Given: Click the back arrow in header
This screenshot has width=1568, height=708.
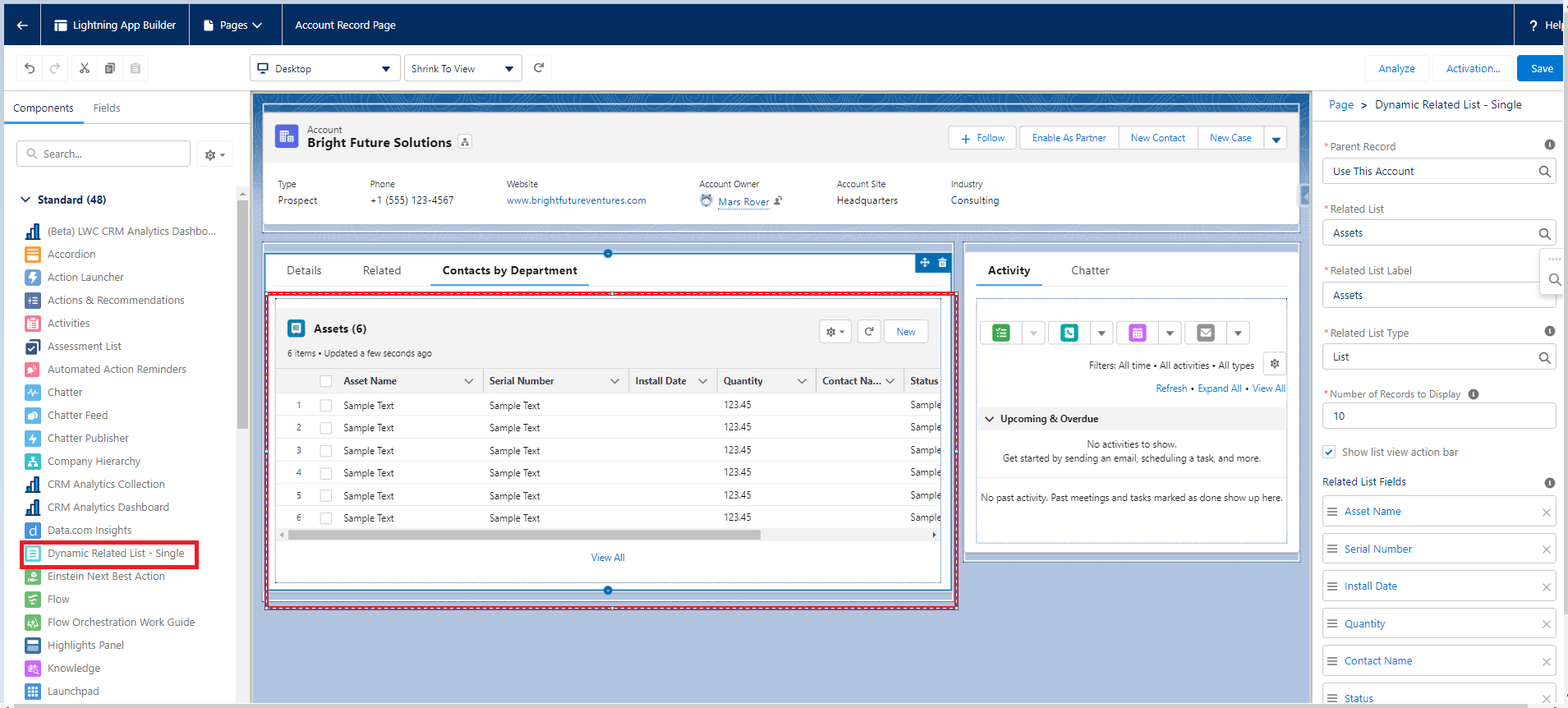Looking at the screenshot, I should coord(22,25).
